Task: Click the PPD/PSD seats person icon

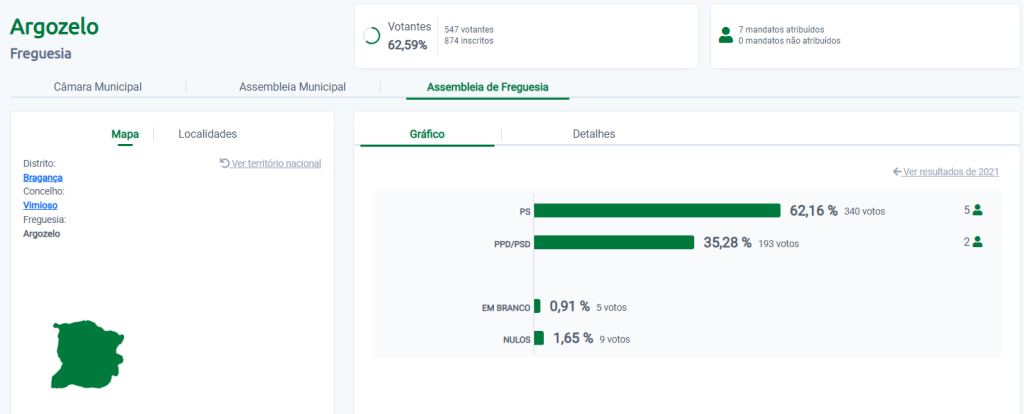Action: pyautogui.click(x=978, y=242)
